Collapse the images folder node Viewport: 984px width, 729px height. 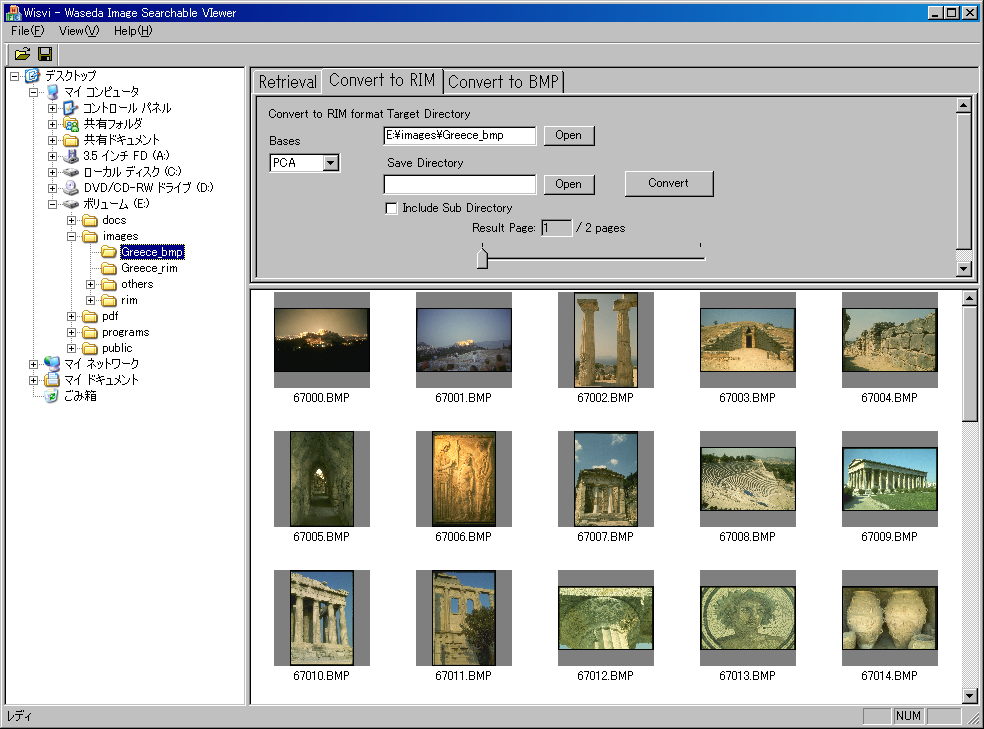[x=72, y=237]
